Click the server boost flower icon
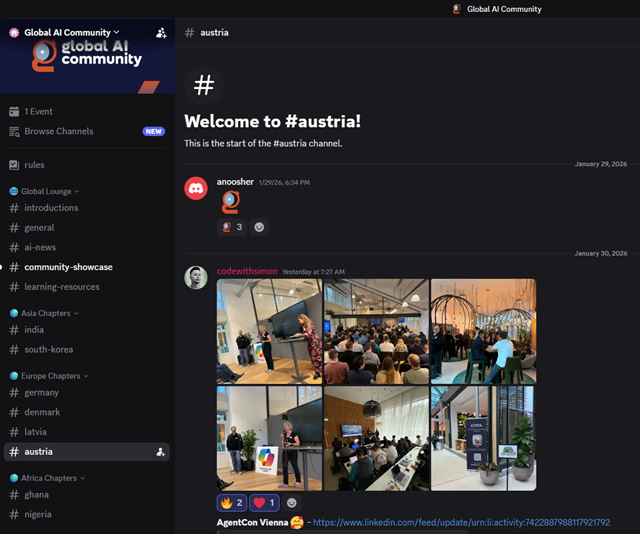Viewport: 640px width, 534px height. click(x=14, y=33)
